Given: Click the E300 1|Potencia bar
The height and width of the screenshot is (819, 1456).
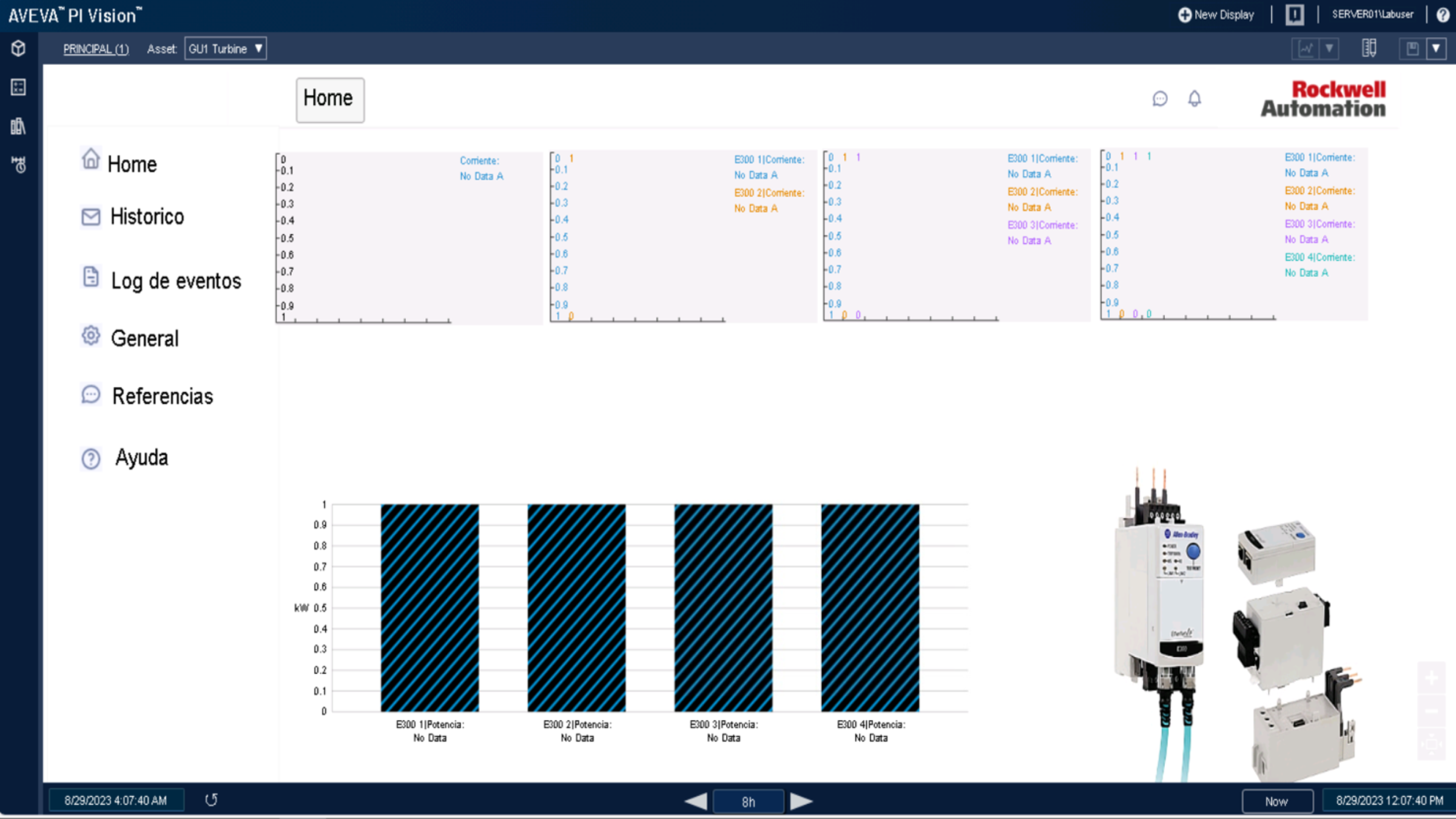Looking at the screenshot, I should 430,608.
